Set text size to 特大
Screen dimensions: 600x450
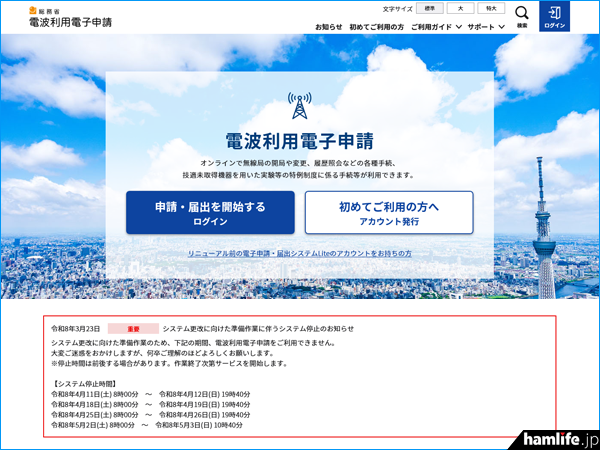pos(488,8)
